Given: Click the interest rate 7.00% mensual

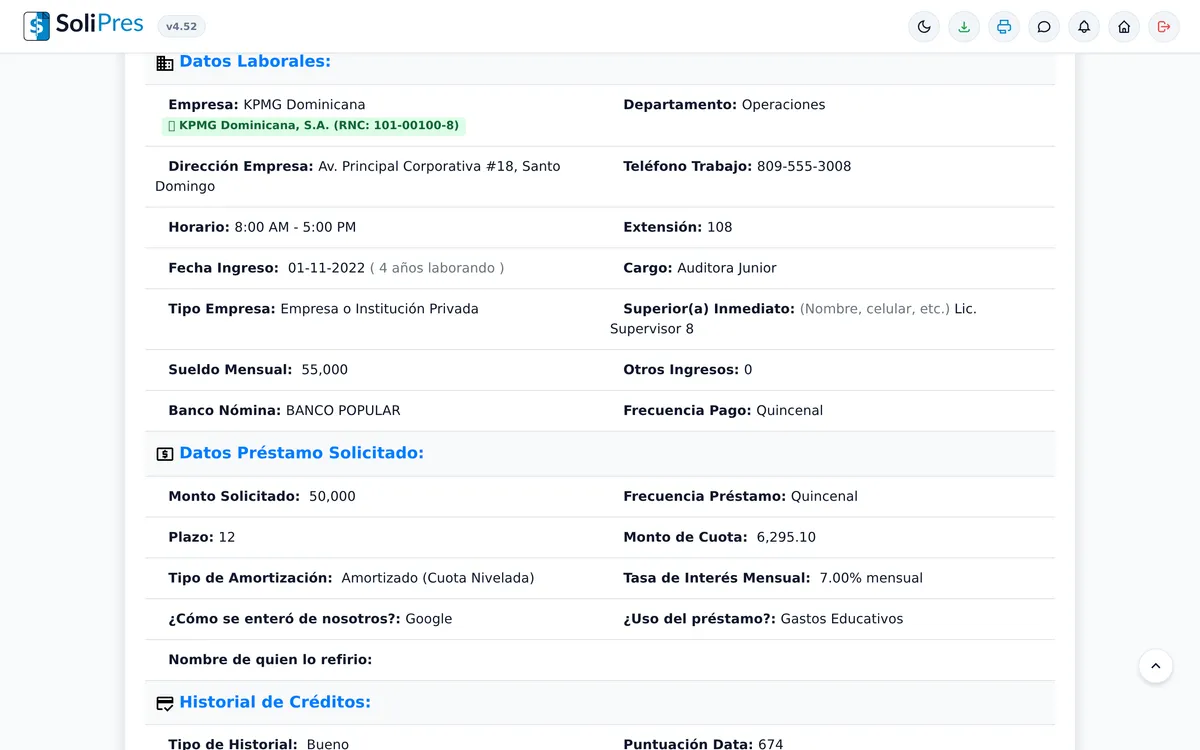Looking at the screenshot, I should pyautogui.click(x=871, y=578).
